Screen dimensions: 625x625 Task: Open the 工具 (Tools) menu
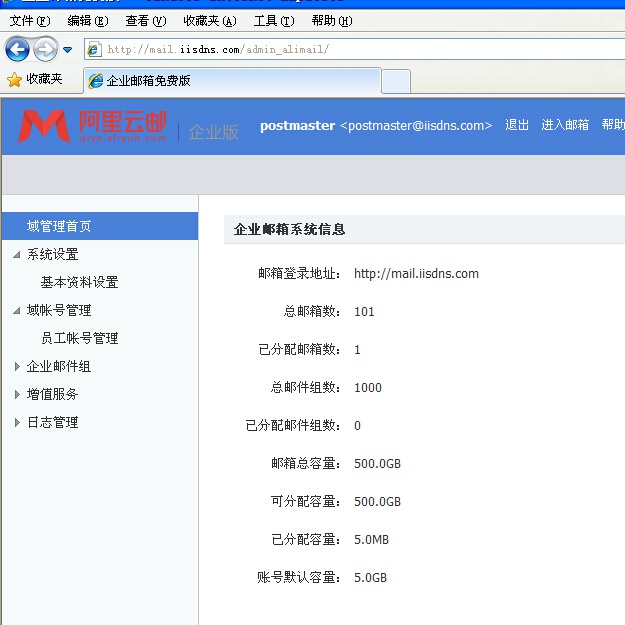pos(273,21)
